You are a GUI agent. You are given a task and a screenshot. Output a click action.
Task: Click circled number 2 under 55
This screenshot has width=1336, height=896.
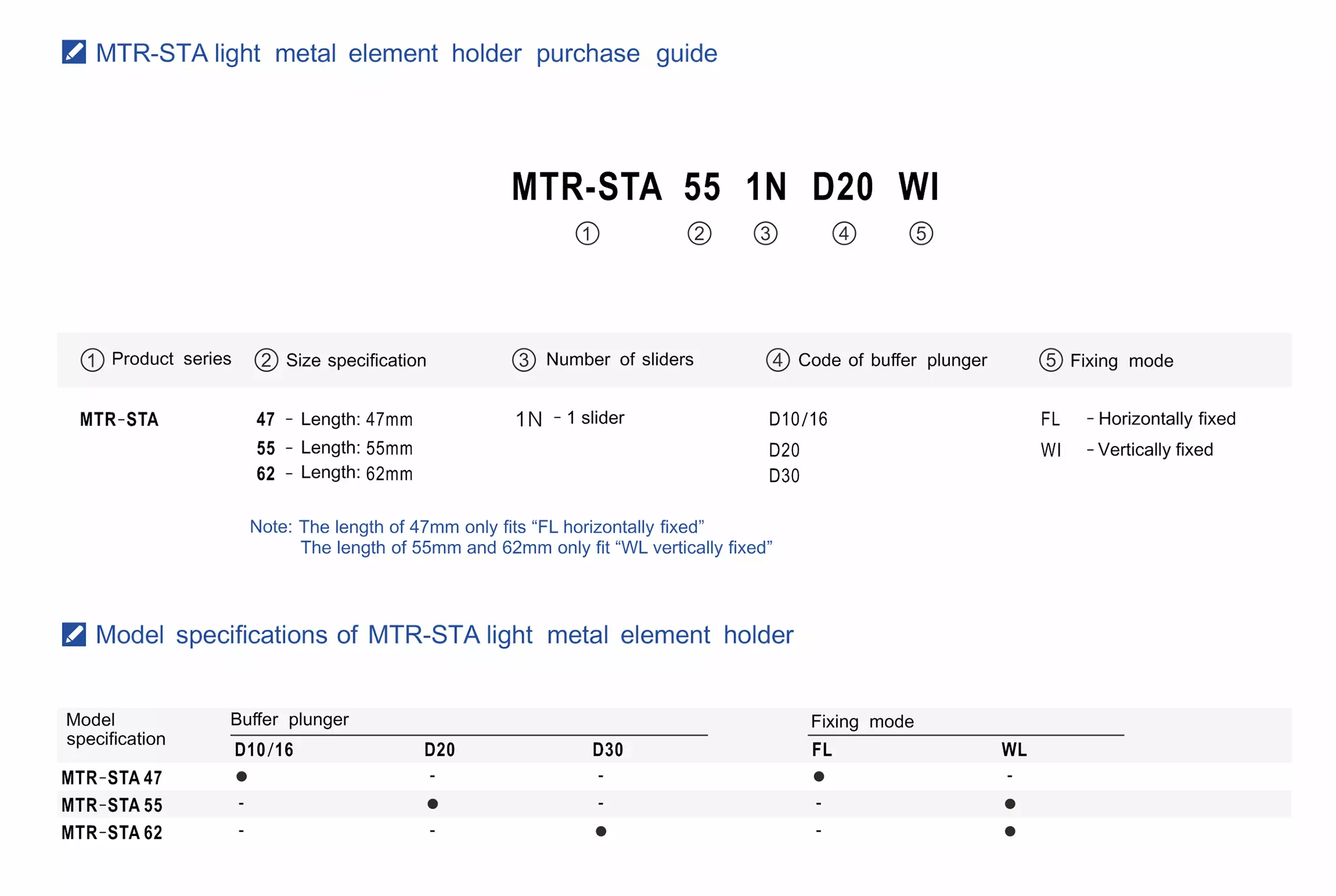pyautogui.click(x=699, y=234)
